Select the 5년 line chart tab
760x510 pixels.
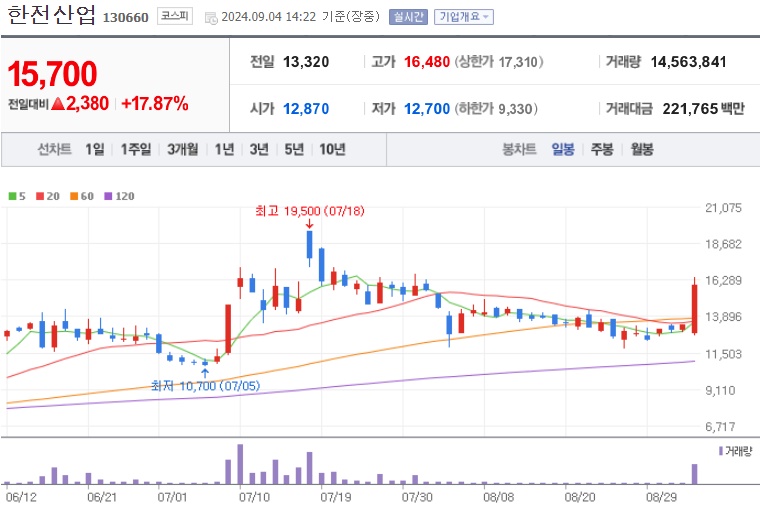point(294,149)
